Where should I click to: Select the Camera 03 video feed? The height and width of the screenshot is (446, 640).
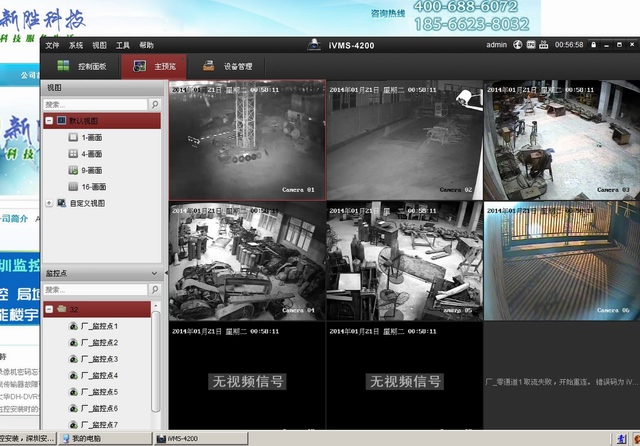click(x=560, y=139)
